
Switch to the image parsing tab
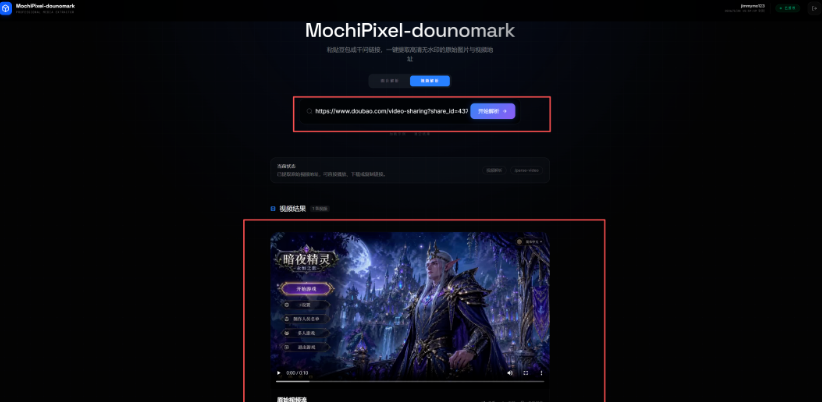pyautogui.click(x=389, y=81)
